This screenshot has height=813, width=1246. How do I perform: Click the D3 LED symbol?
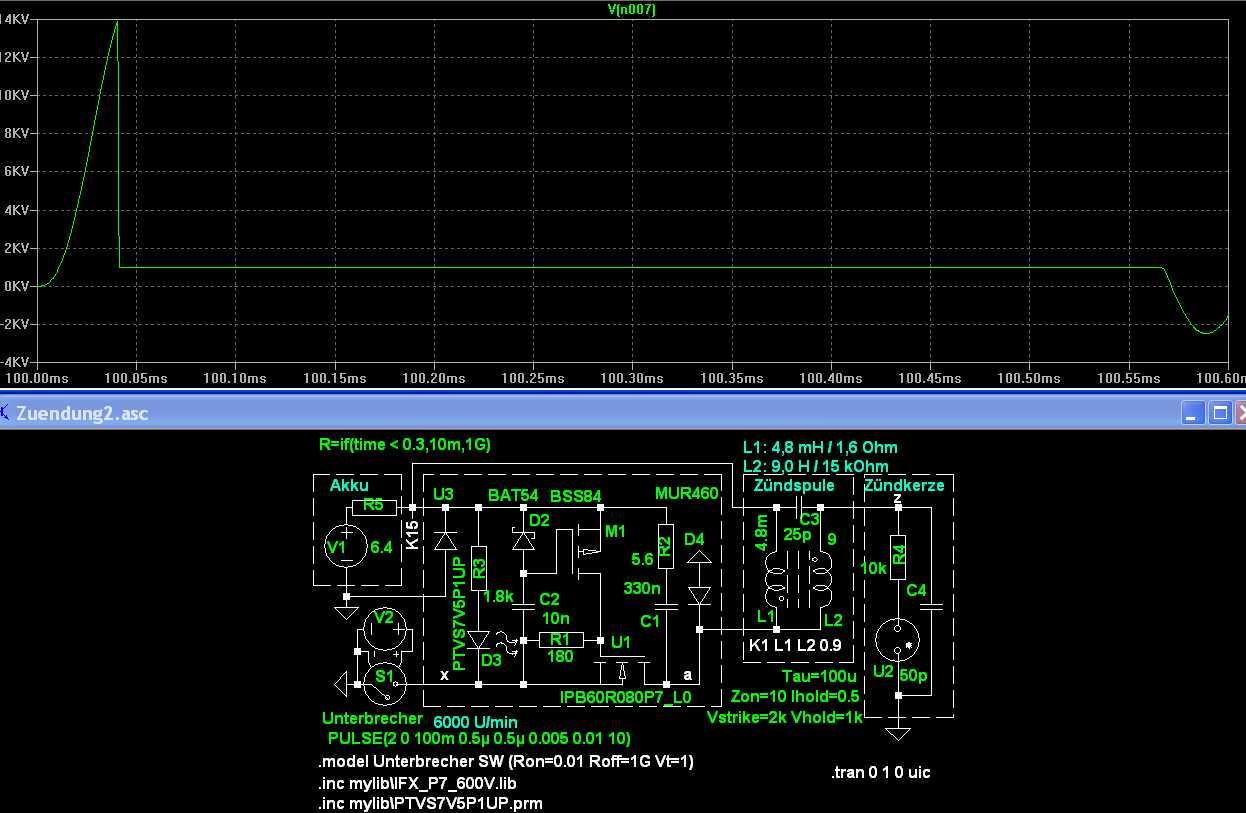pos(479,639)
